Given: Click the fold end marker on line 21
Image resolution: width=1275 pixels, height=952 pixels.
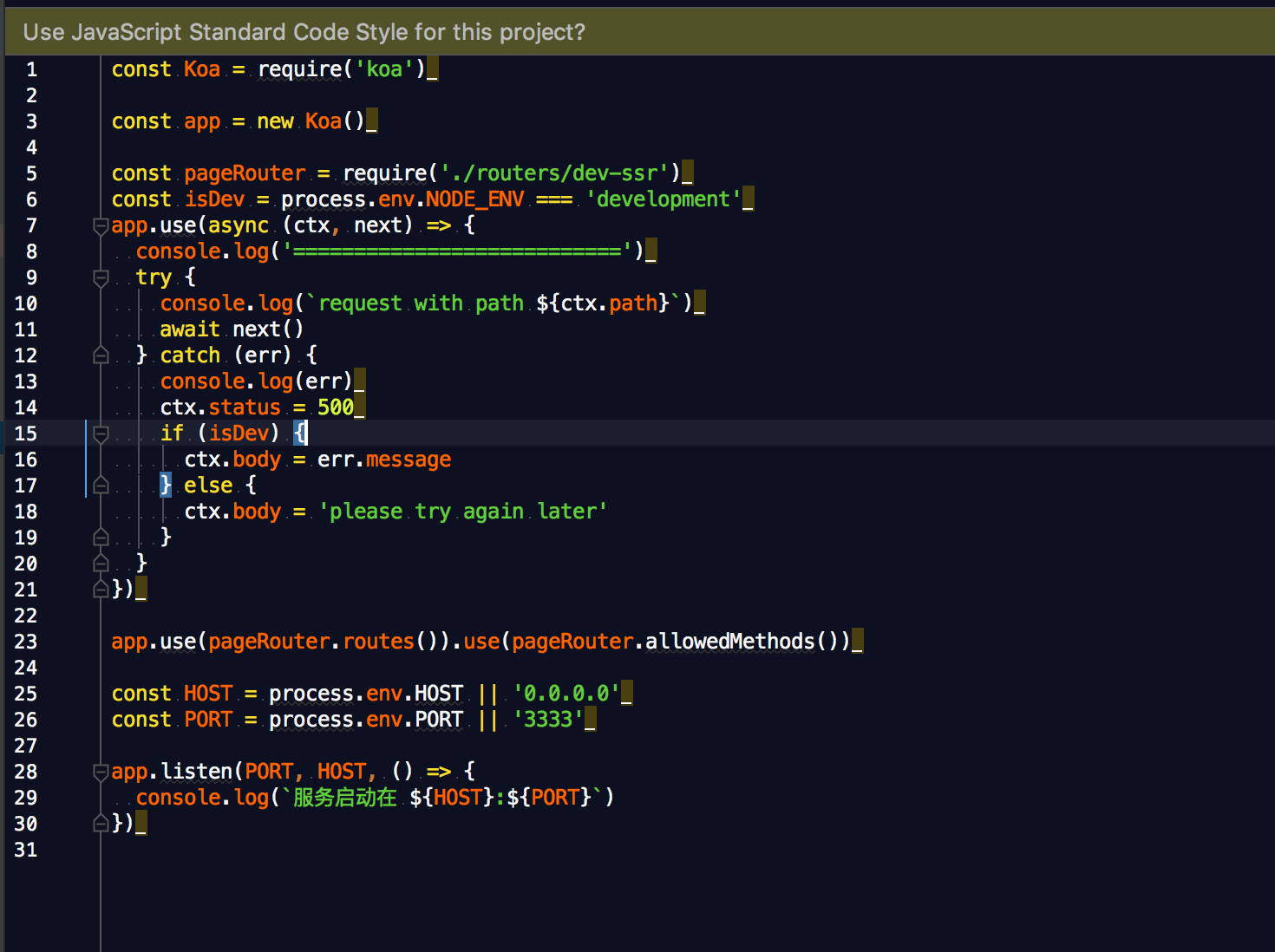Looking at the screenshot, I should click(101, 590).
